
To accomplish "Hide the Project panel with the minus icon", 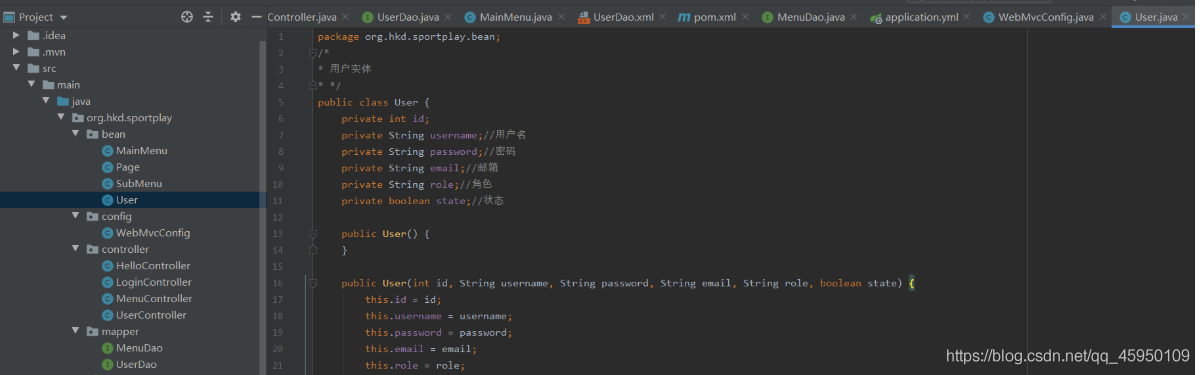I will (257, 17).
